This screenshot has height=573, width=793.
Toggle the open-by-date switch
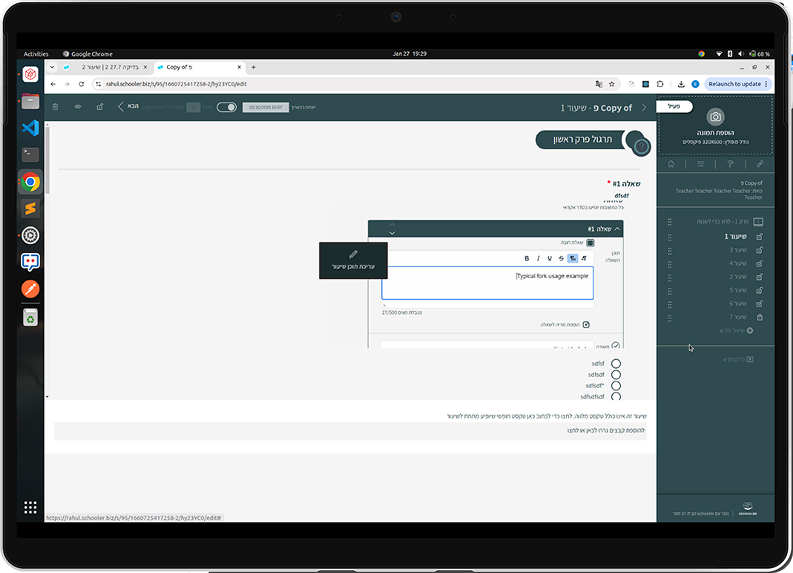coord(227,107)
